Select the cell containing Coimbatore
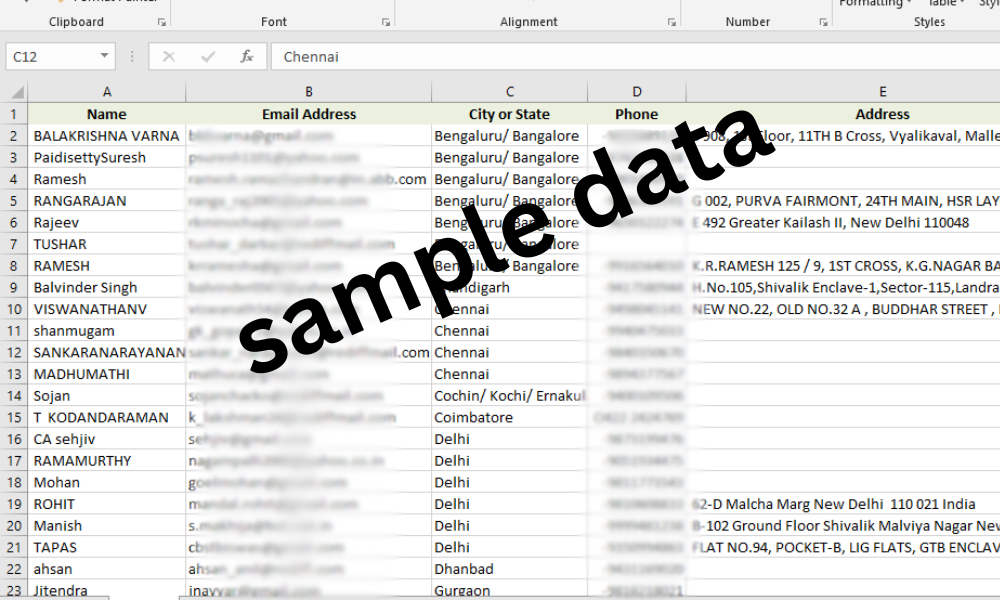 pyautogui.click(x=510, y=418)
